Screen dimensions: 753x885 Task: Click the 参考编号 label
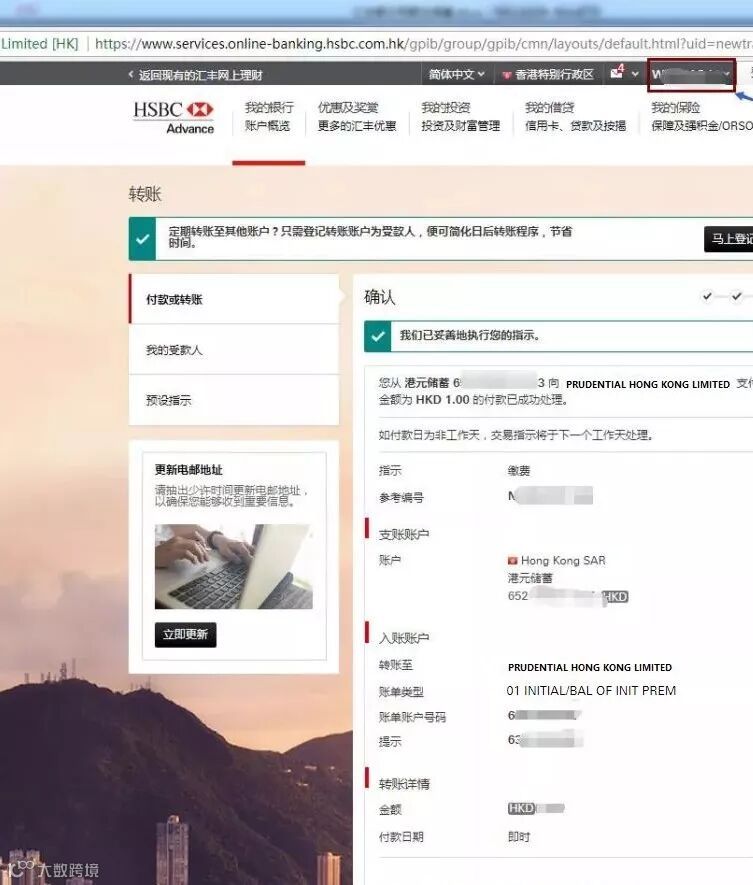(401, 497)
